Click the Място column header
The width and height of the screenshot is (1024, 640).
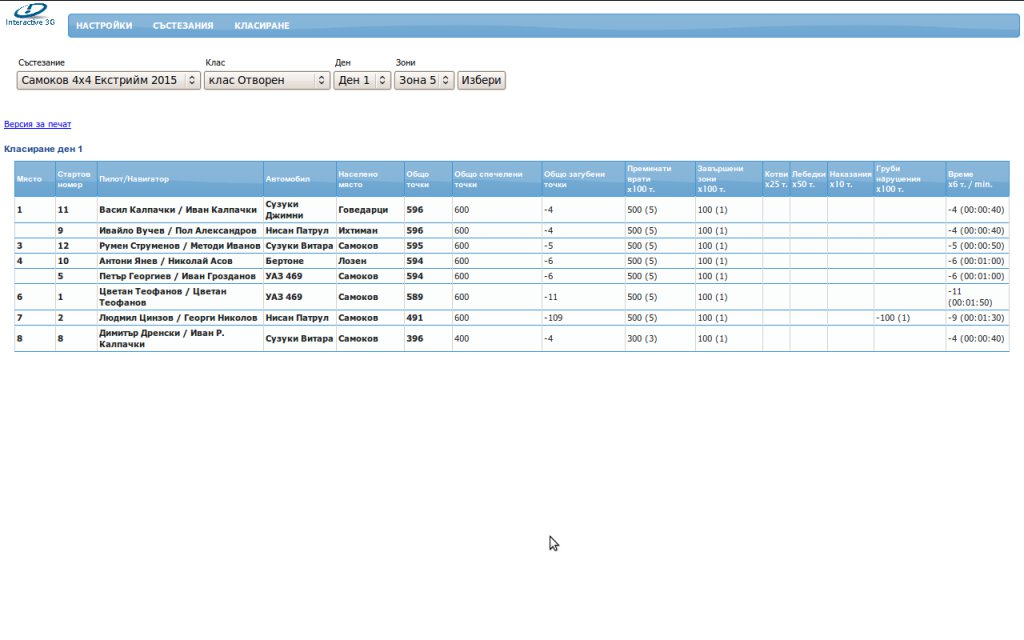29,179
